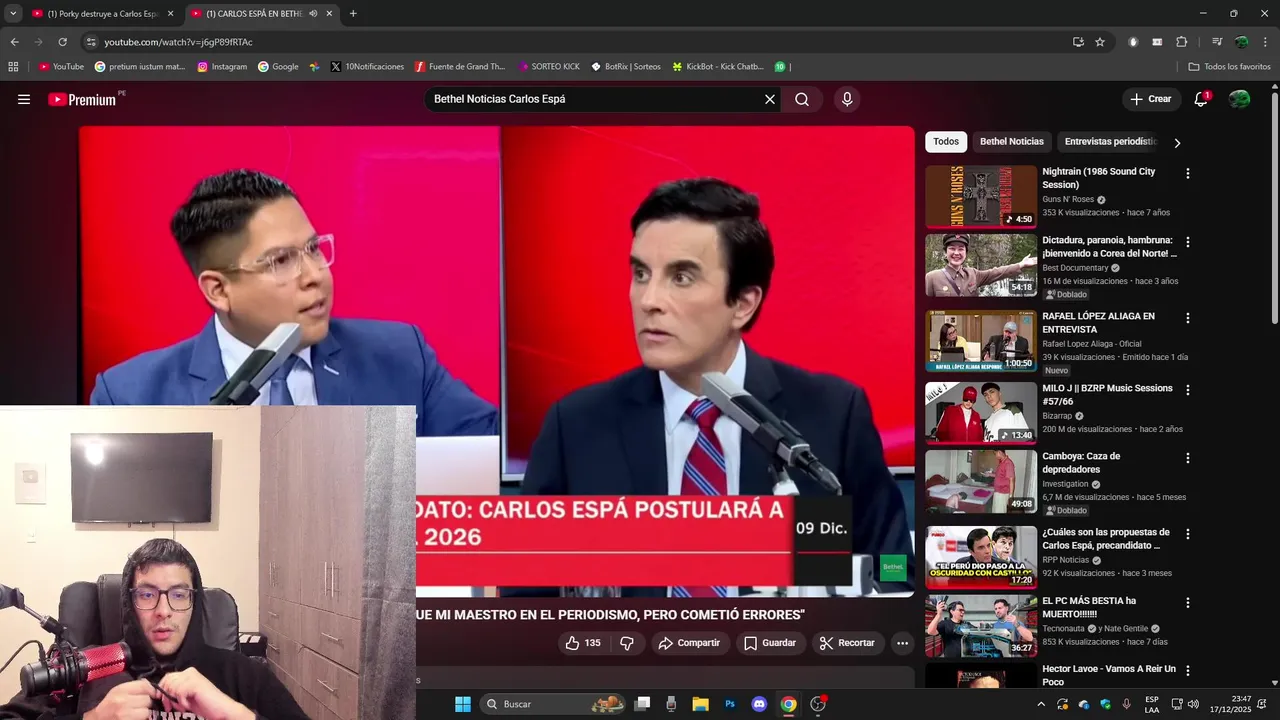
Task: Open taskbar clock and date
Action: pos(1232,704)
